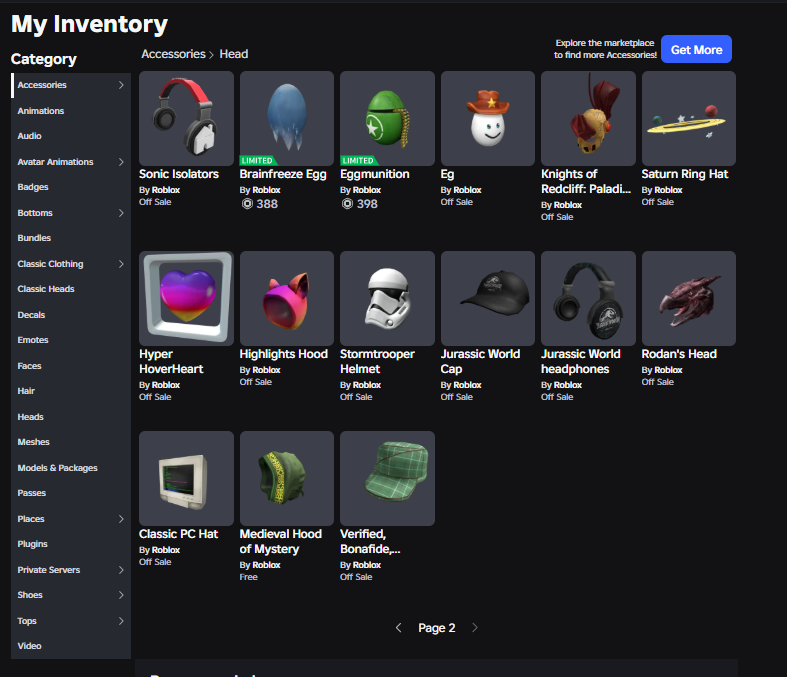
Task: Open the Hyper HoverHeart item image
Action: [x=186, y=298]
